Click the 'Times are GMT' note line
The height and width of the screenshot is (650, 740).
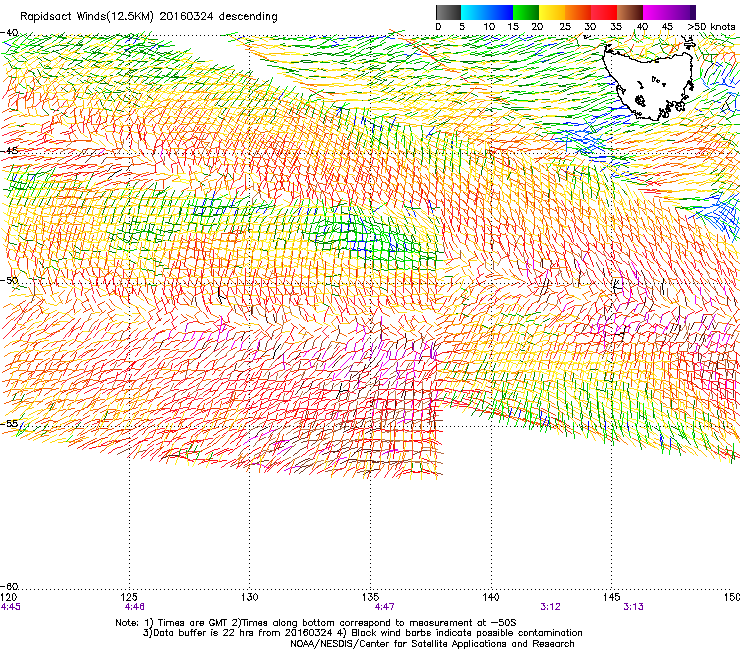coord(316,623)
